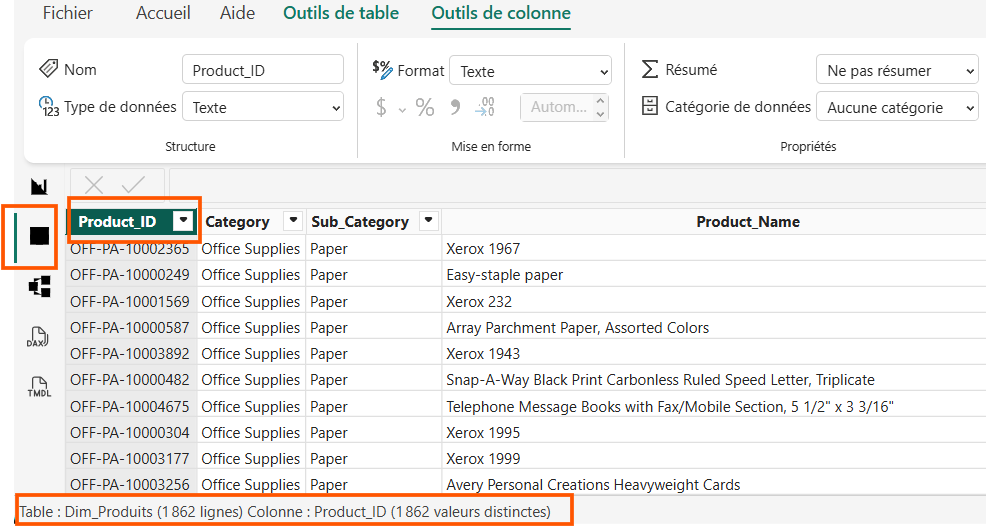Screen dimensions: 986x526
Task: Click the formula bar field
Action: (x=577, y=185)
